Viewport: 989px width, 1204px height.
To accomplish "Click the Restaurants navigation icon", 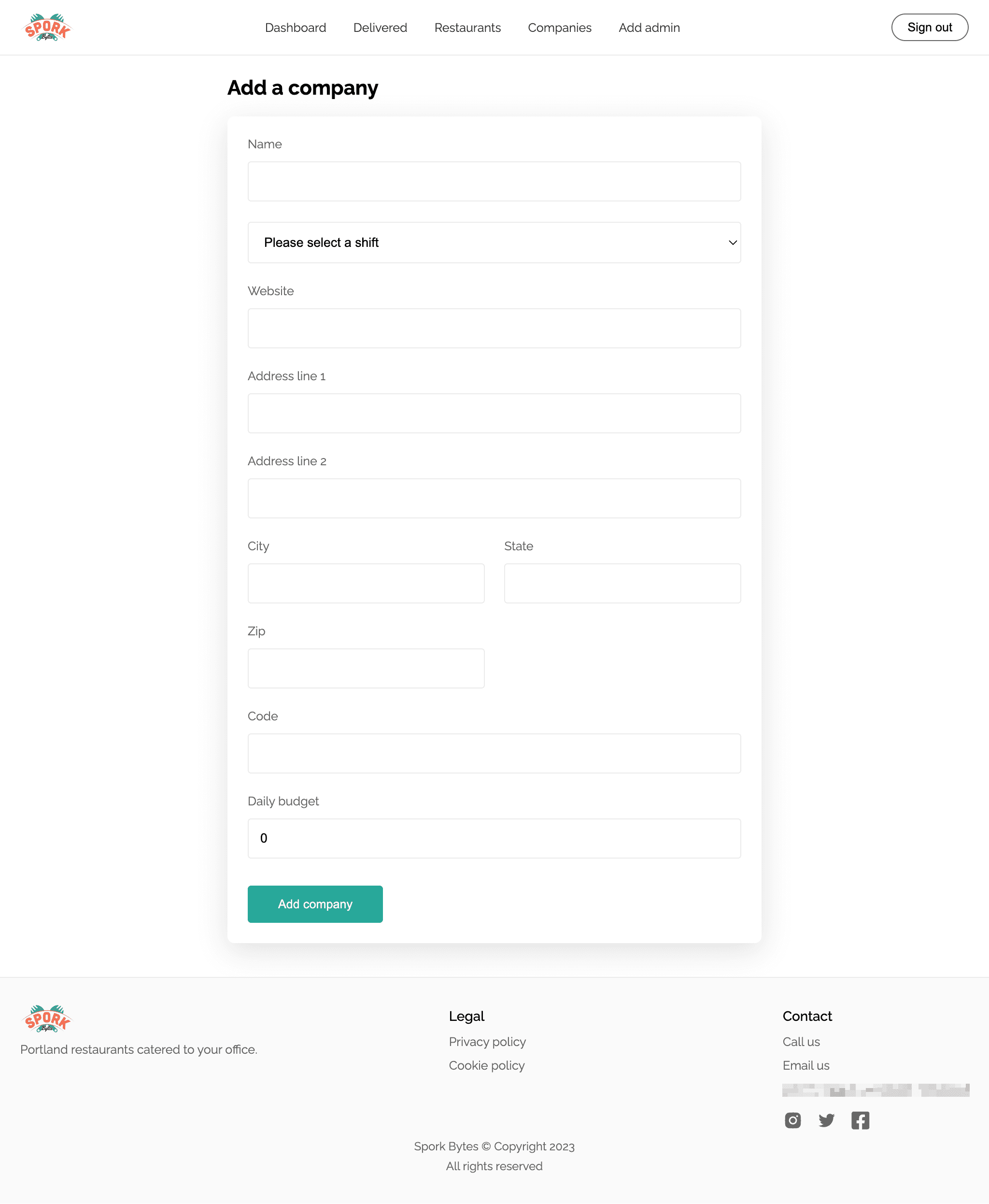I will click(468, 27).
